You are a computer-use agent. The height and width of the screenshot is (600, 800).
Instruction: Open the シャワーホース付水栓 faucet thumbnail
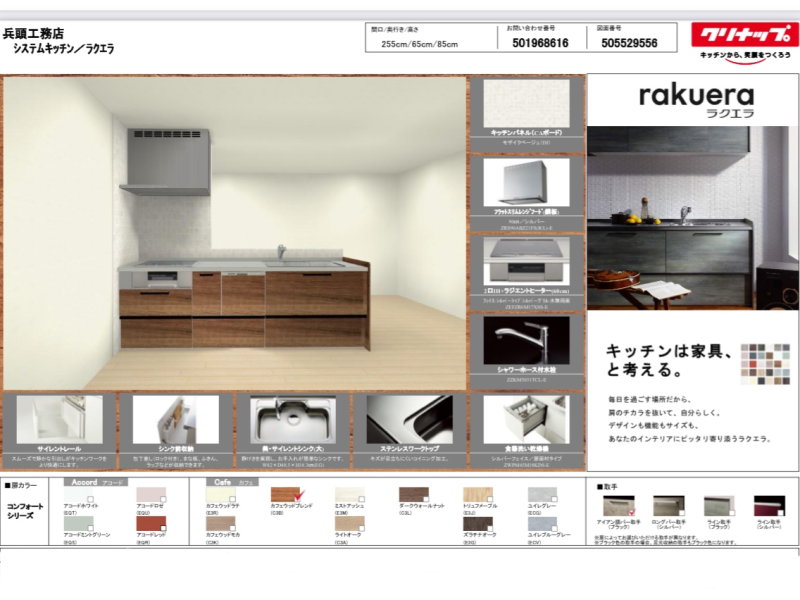tap(526, 340)
